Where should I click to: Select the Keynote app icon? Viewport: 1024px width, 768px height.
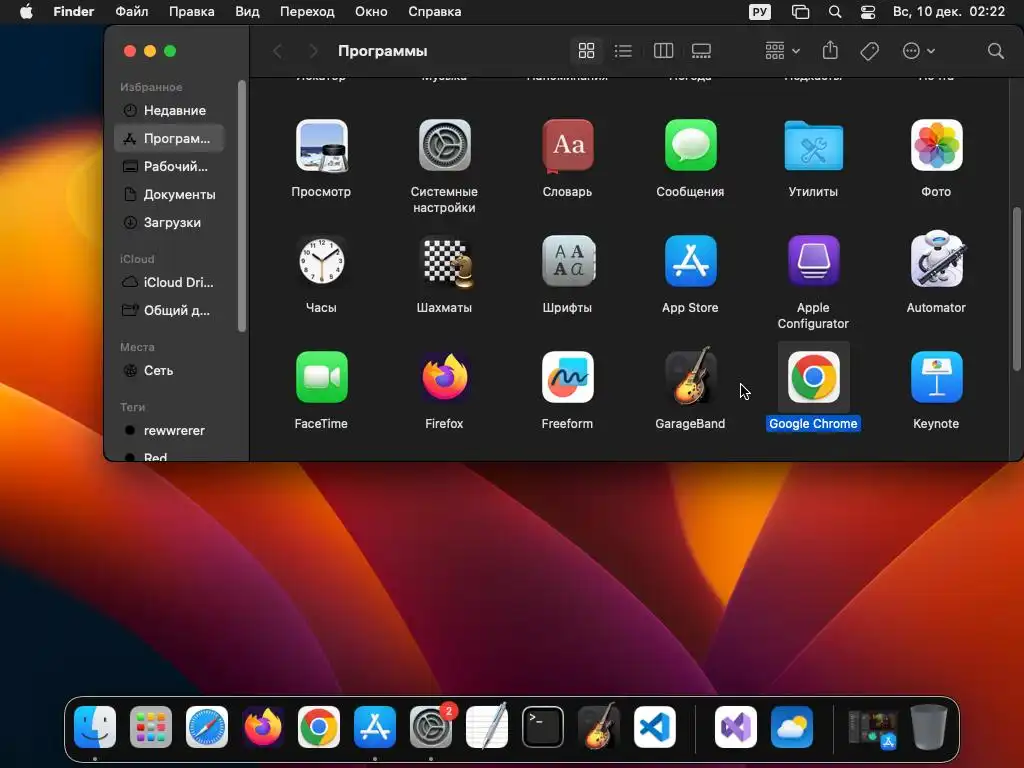click(x=936, y=377)
